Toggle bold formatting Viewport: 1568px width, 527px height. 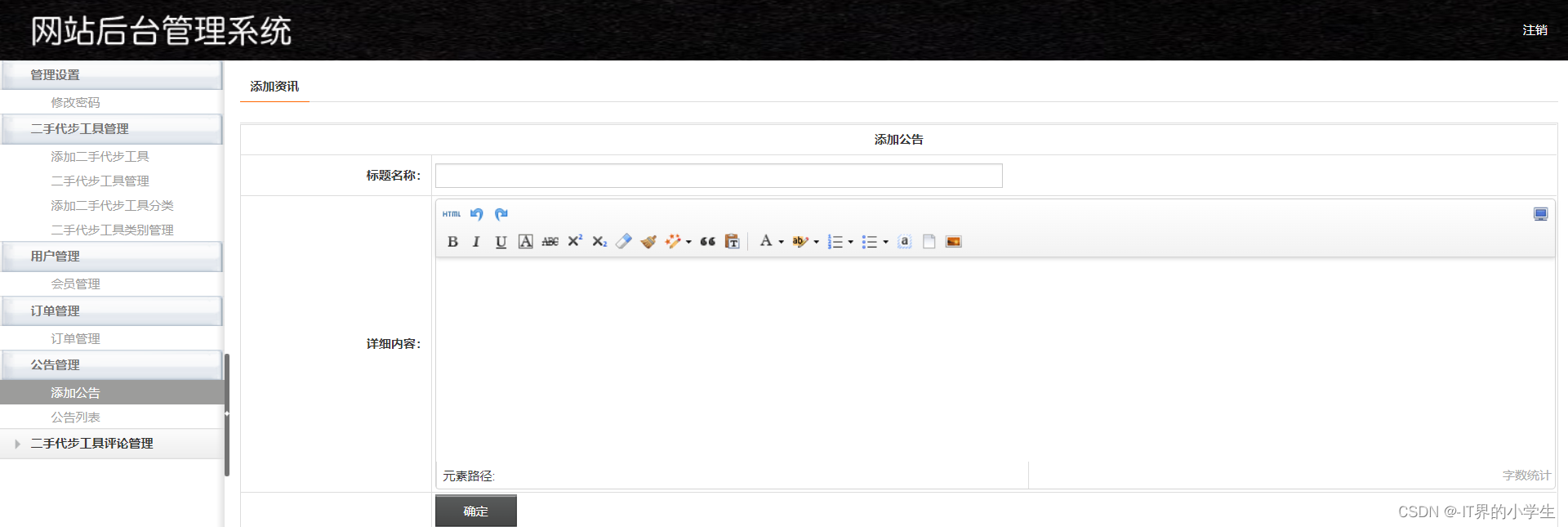tap(452, 242)
